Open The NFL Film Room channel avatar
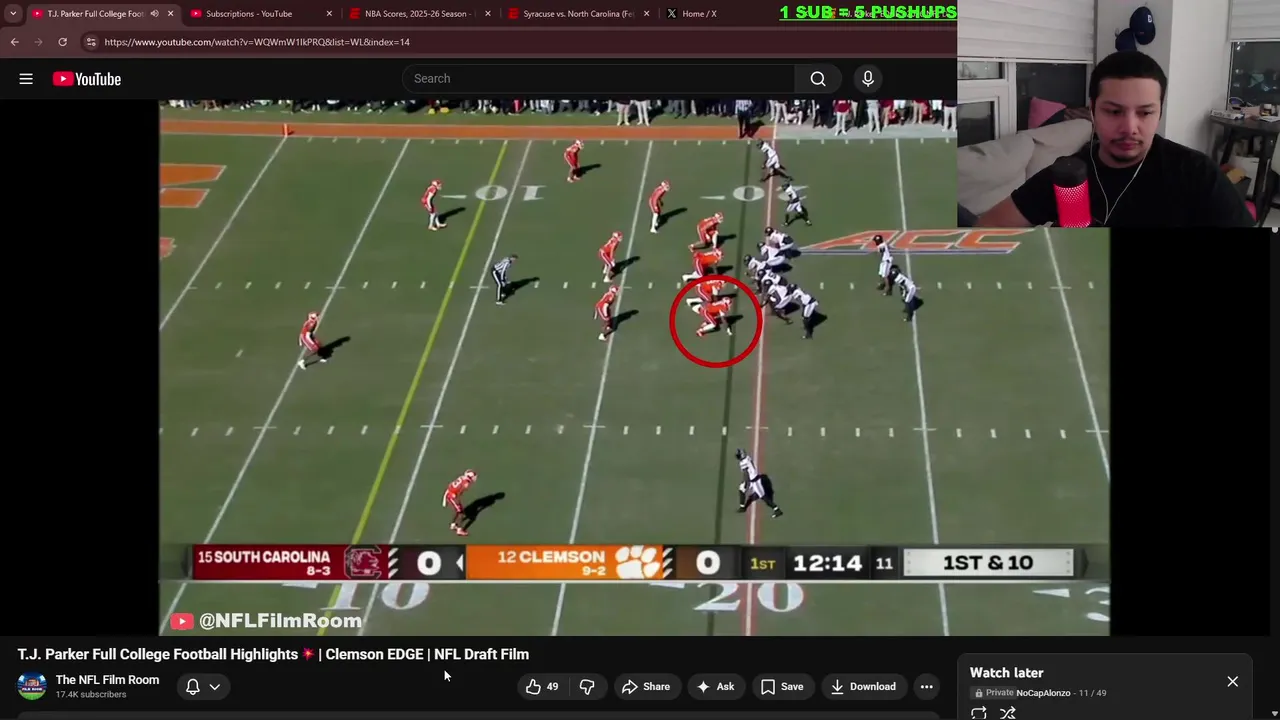This screenshot has width=1280, height=720. pos(32,686)
